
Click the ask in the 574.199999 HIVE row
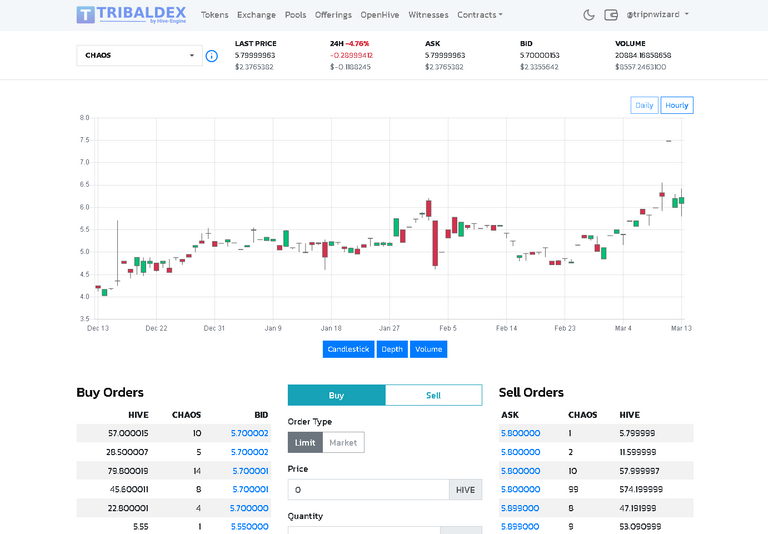tap(521, 489)
